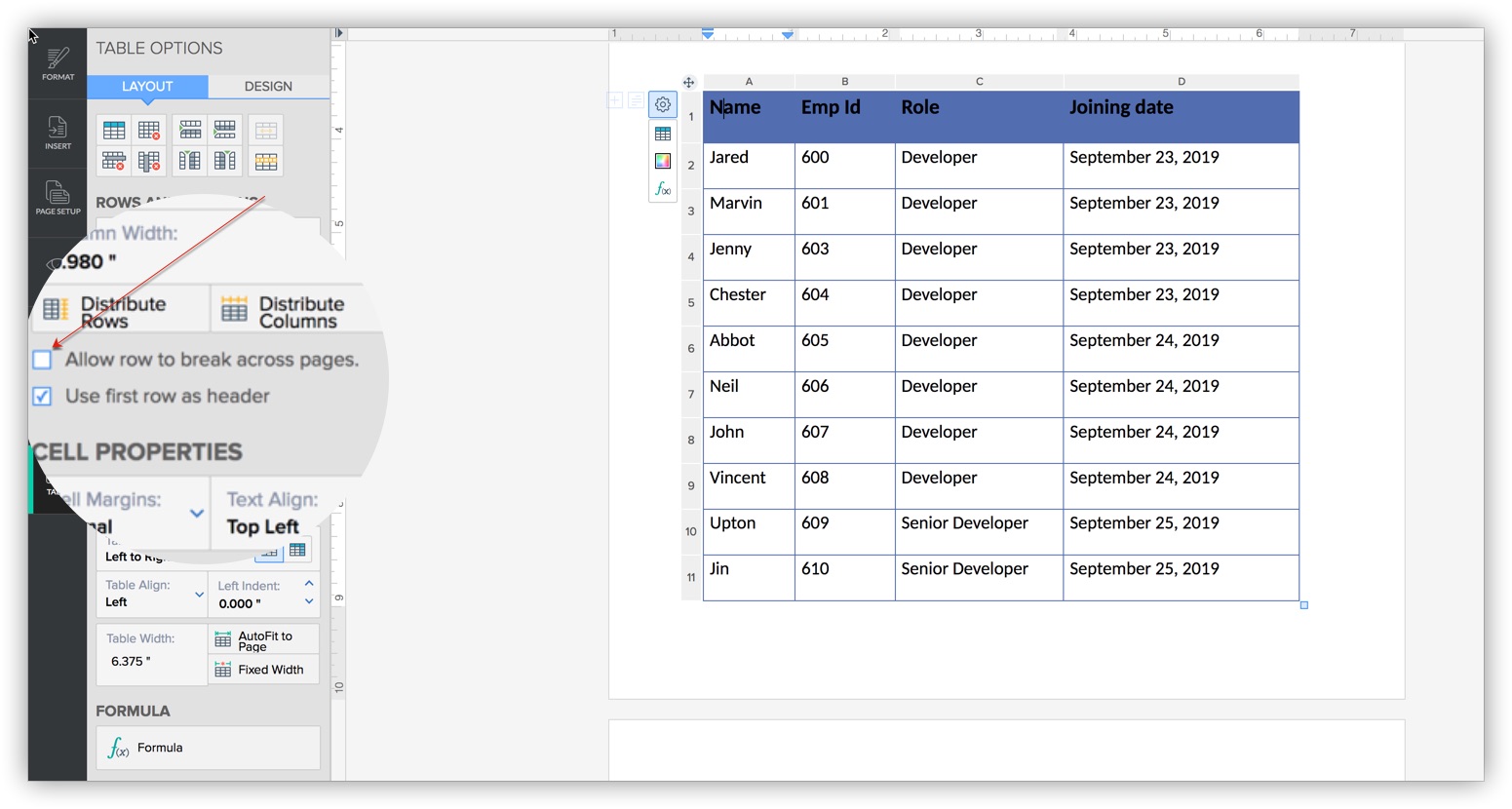Screen dimensions: 1512x809
Task: Increase the Left Indent value
Action: [x=309, y=584]
